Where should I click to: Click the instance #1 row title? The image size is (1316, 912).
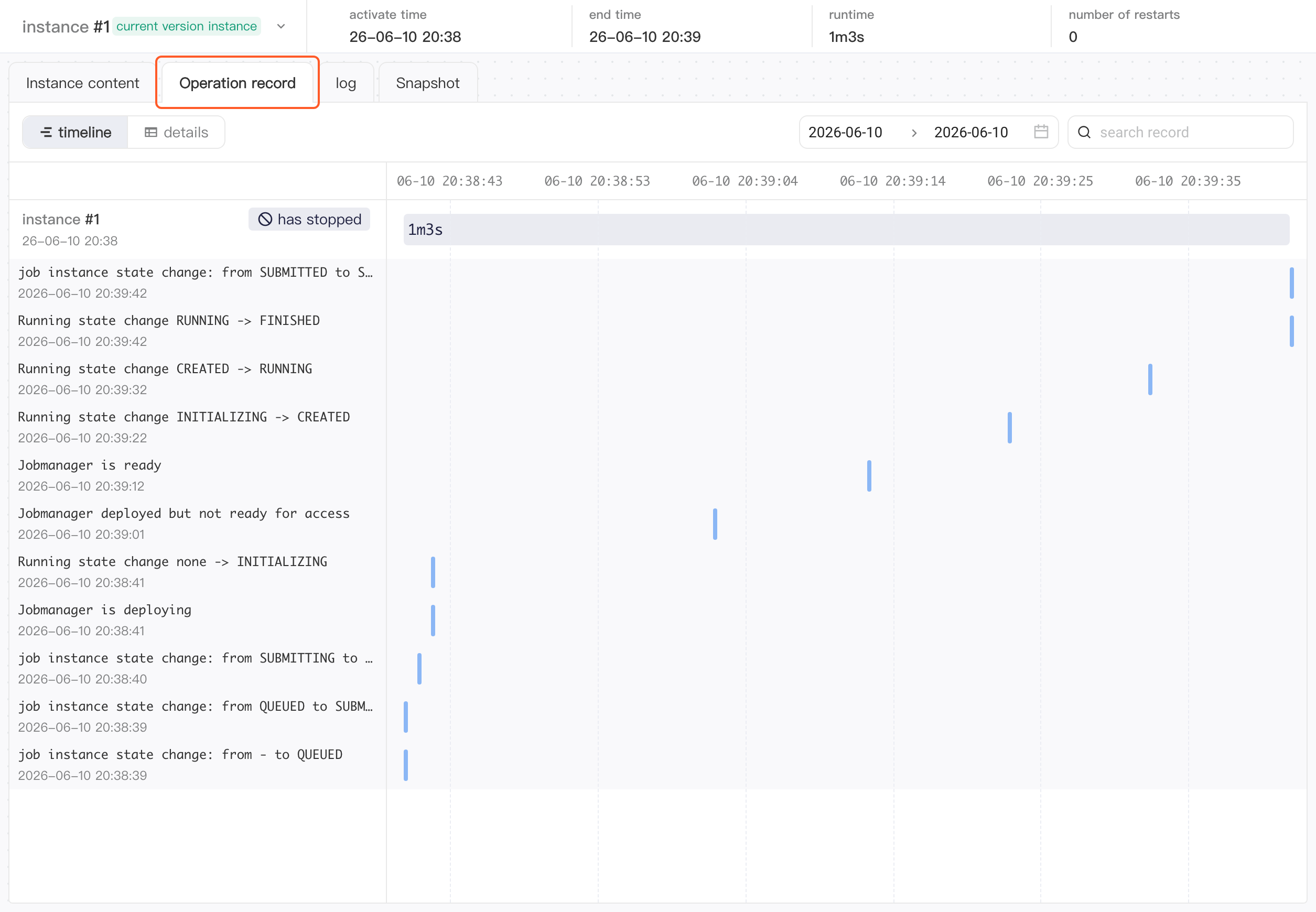(x=61, y=220)
